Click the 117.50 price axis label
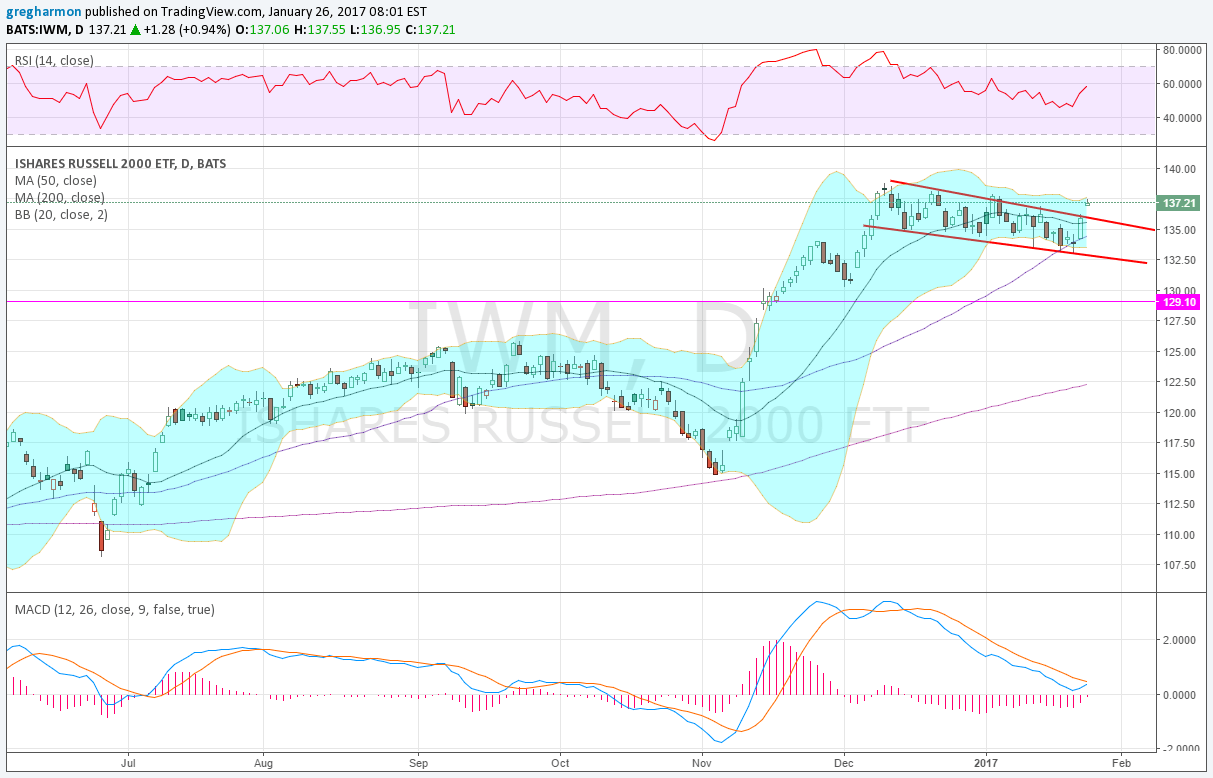Image resolution: width=1213 pixels, height=778 pixels. 1181,443
